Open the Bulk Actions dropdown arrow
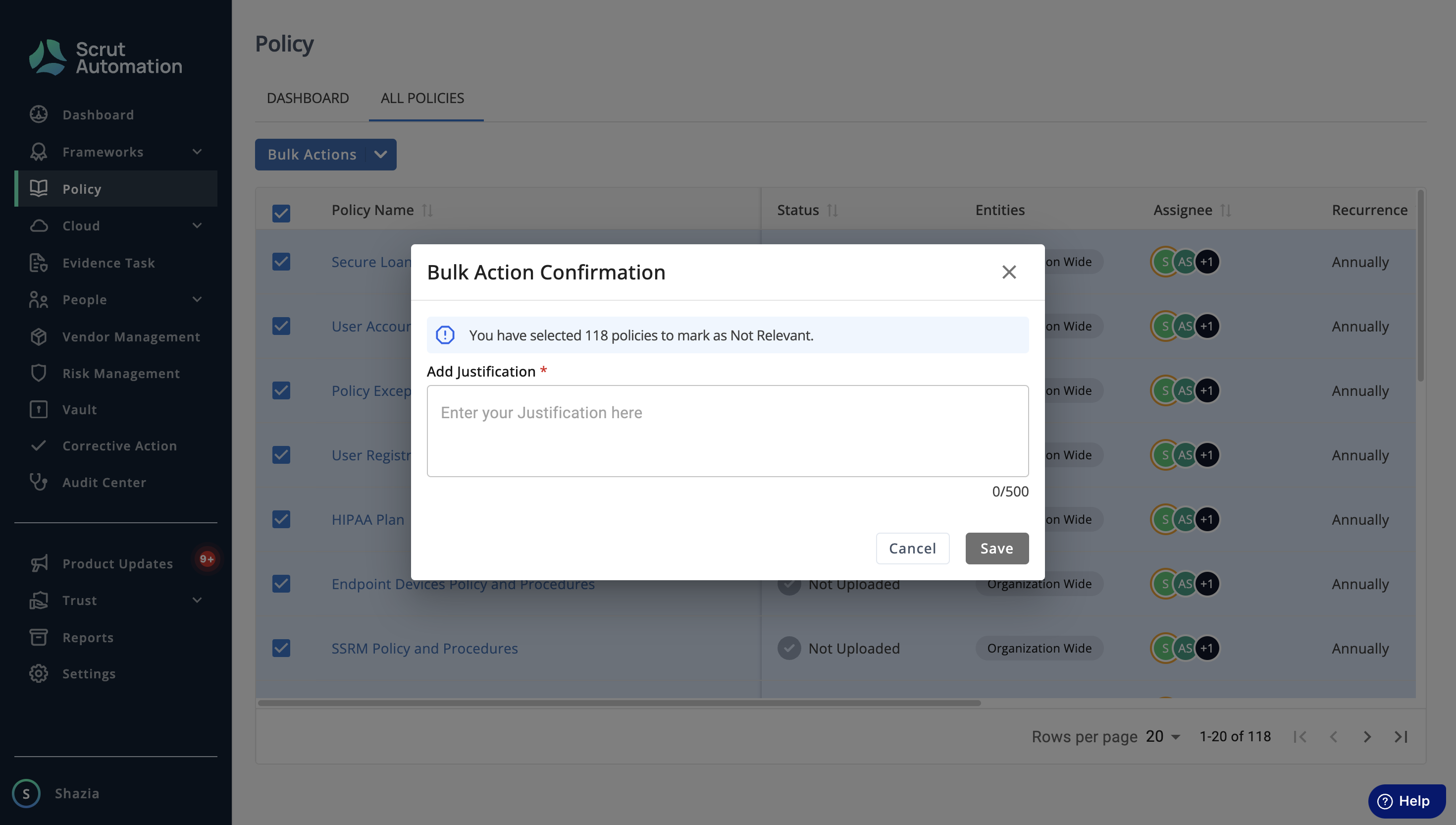Screen dimensions: 1456x825 click(x=380, y=154)
